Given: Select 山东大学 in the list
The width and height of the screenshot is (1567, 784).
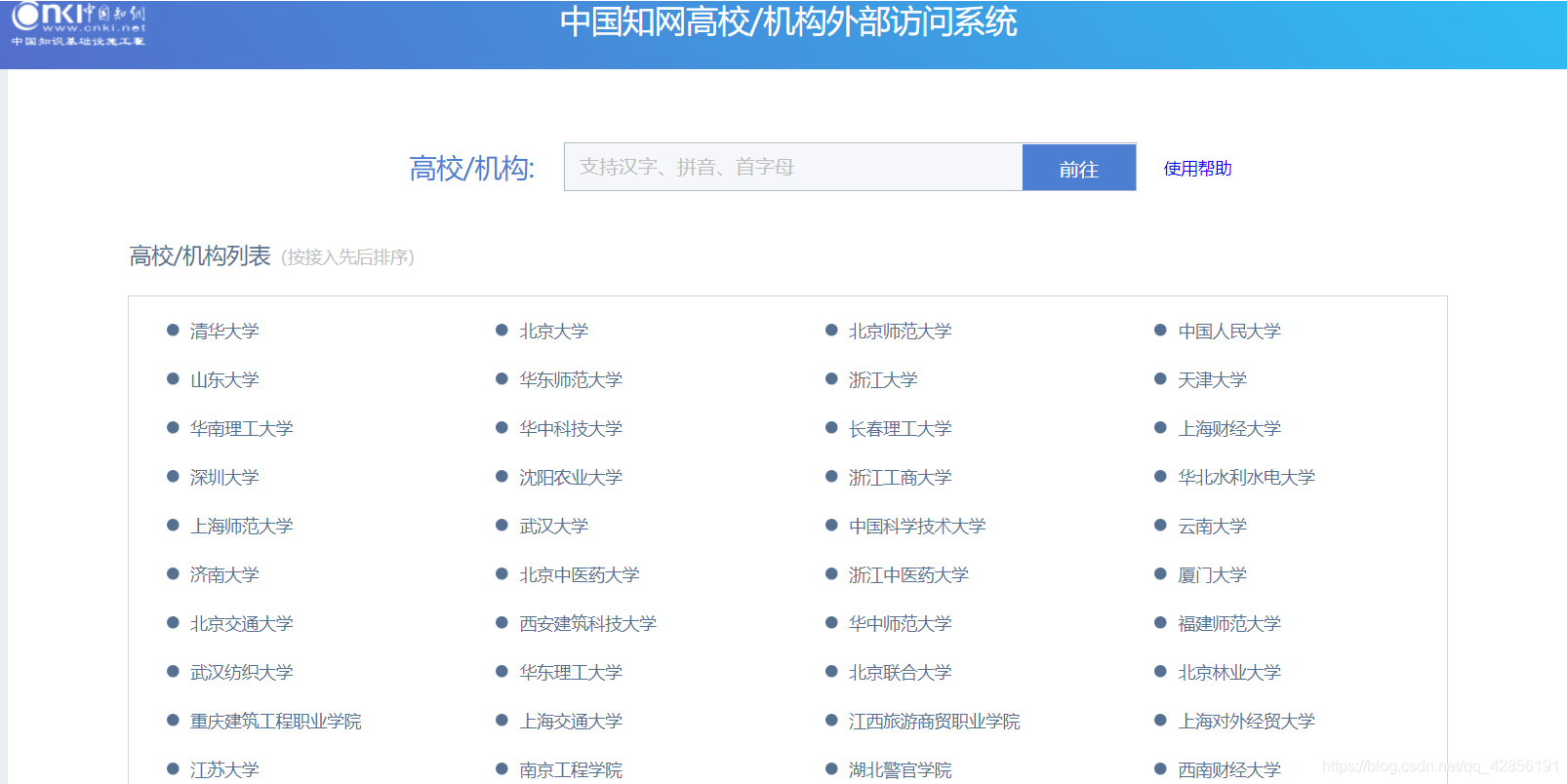Looking at the screenshot, I should click(224, 380).
